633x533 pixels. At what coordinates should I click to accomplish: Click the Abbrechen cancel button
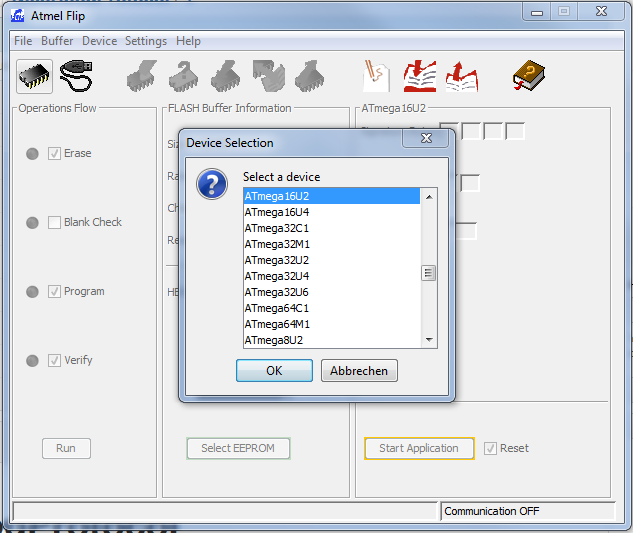tap(359, 371)
